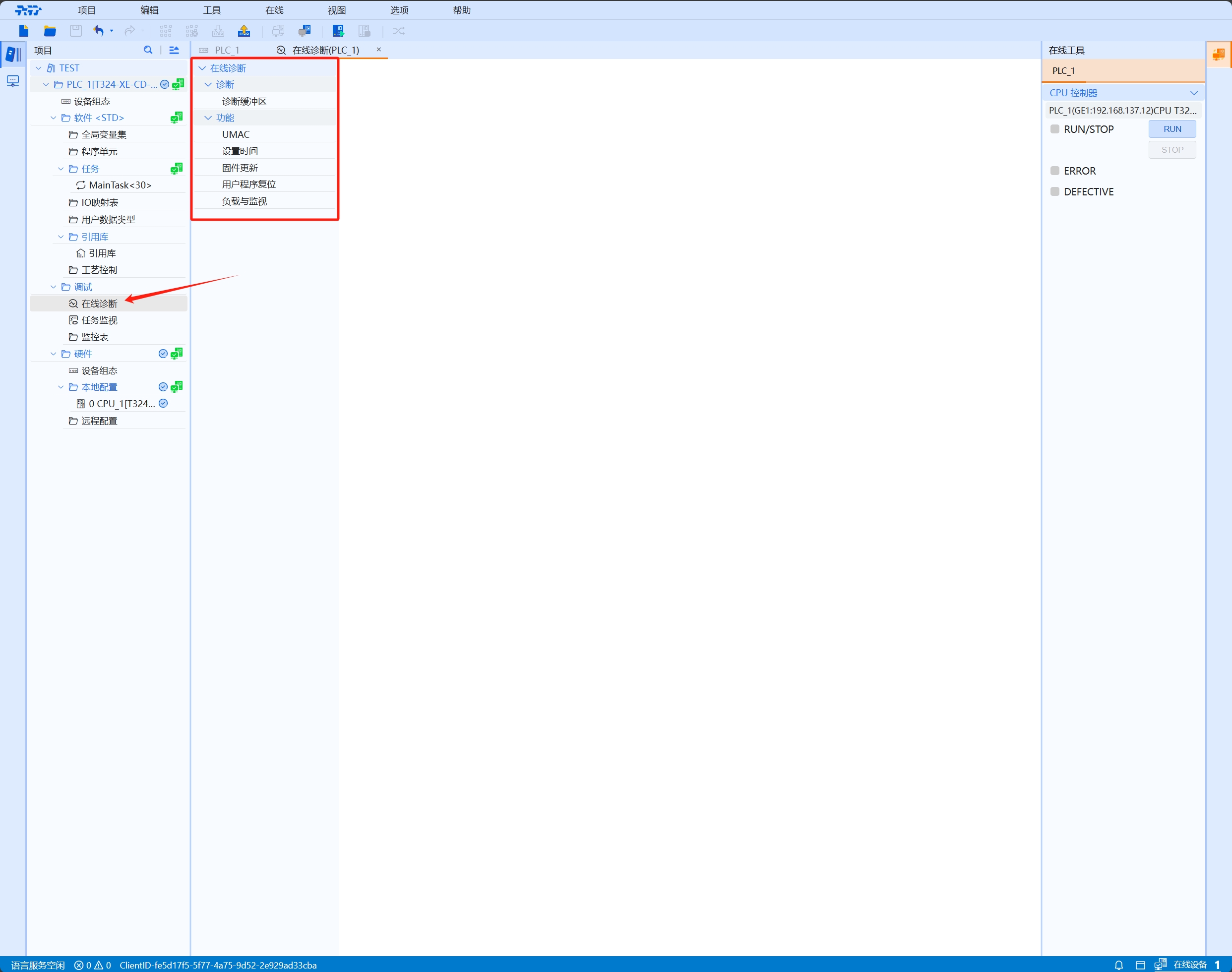Open project folder icon in toolbar
The image size is (1232, 972).
pos(50,31)
